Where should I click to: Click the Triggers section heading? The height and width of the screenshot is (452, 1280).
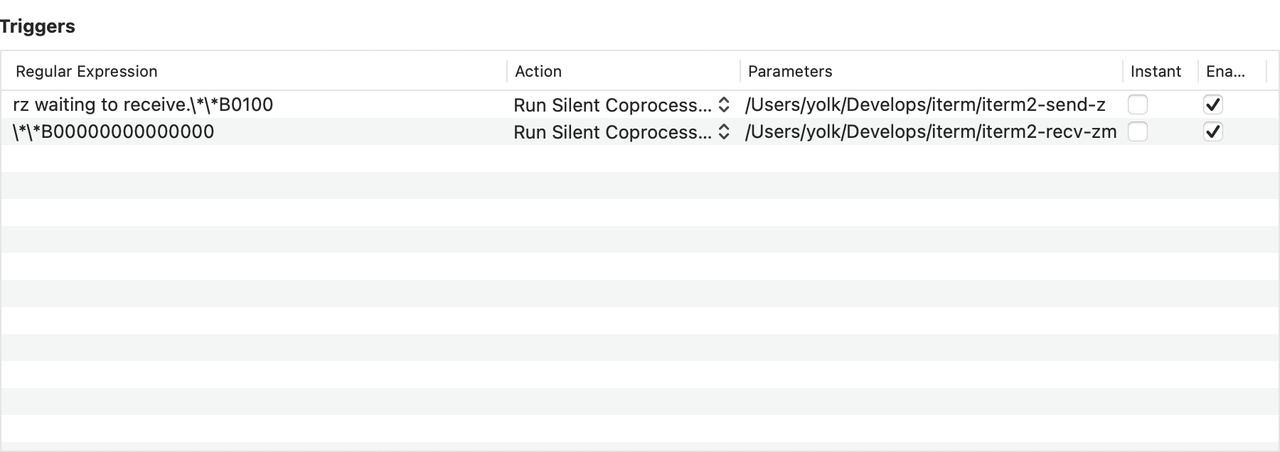coord(37,27)
